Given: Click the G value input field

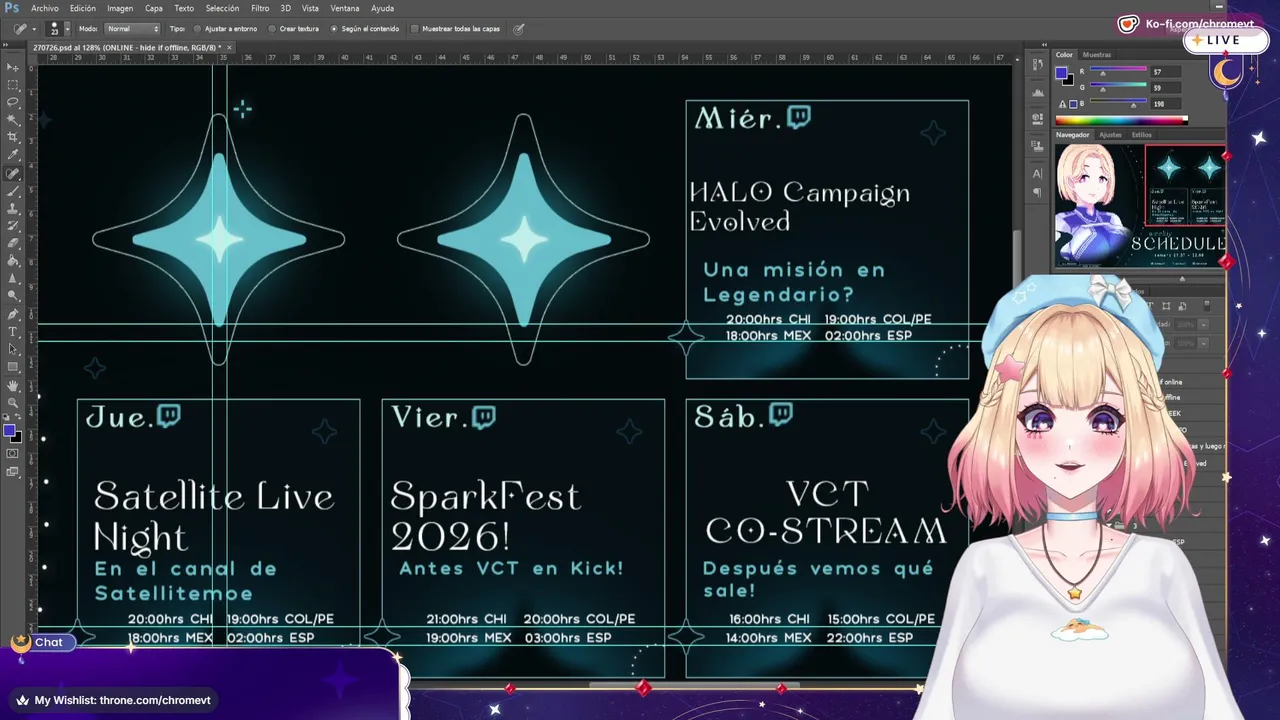Looking at the screenshot, I should (x=1167, y=88).
